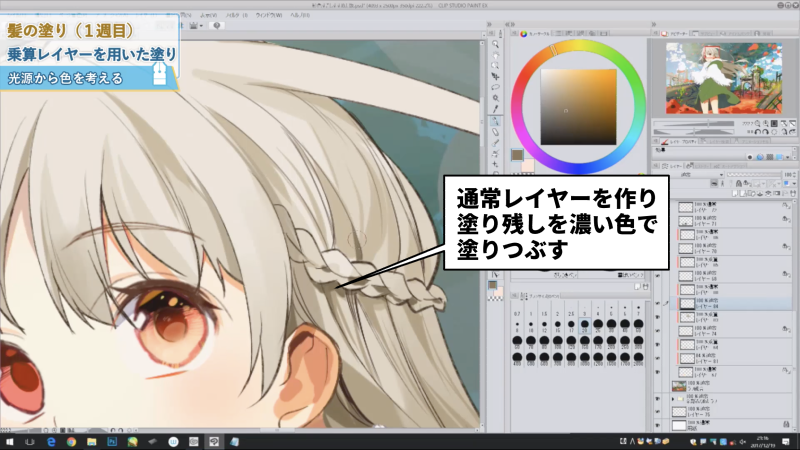The height and width of the screenshot is (450, 800).
Task: Open layer palette color dropdown arrow
Action: (794, 183)
